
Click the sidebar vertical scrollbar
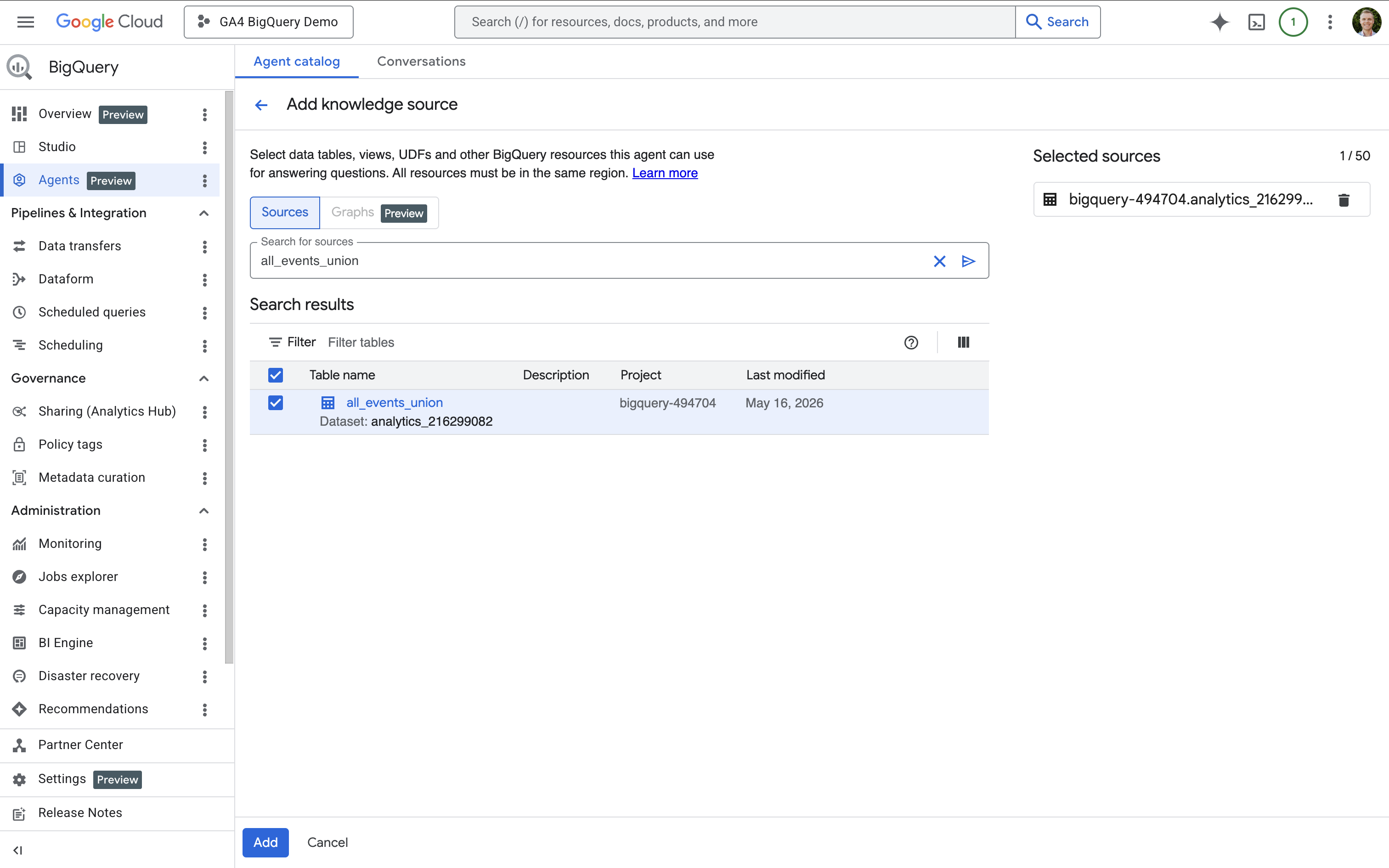pyautogui.click(x=229, y=377)
